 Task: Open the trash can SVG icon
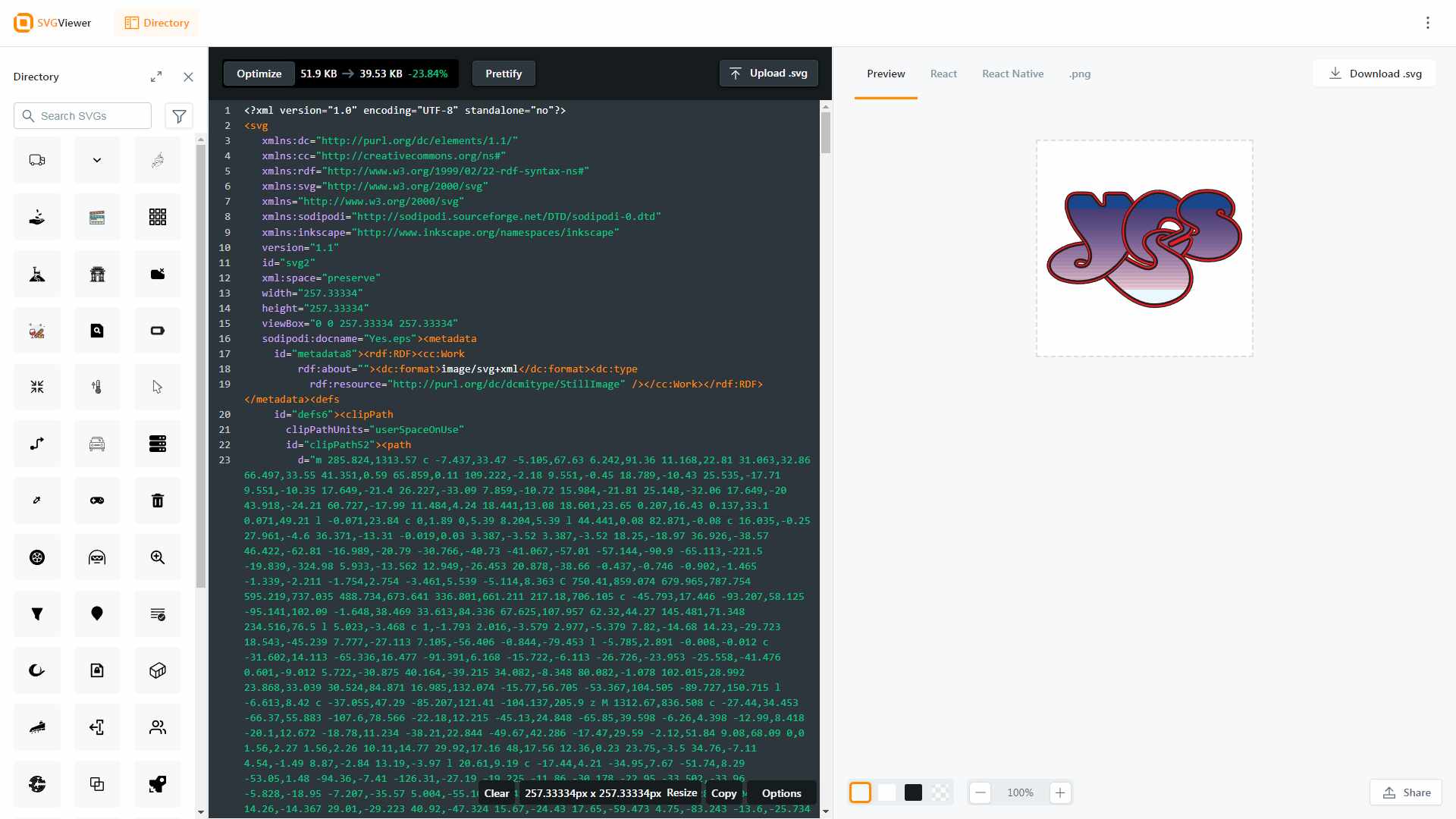click(158, 500)
